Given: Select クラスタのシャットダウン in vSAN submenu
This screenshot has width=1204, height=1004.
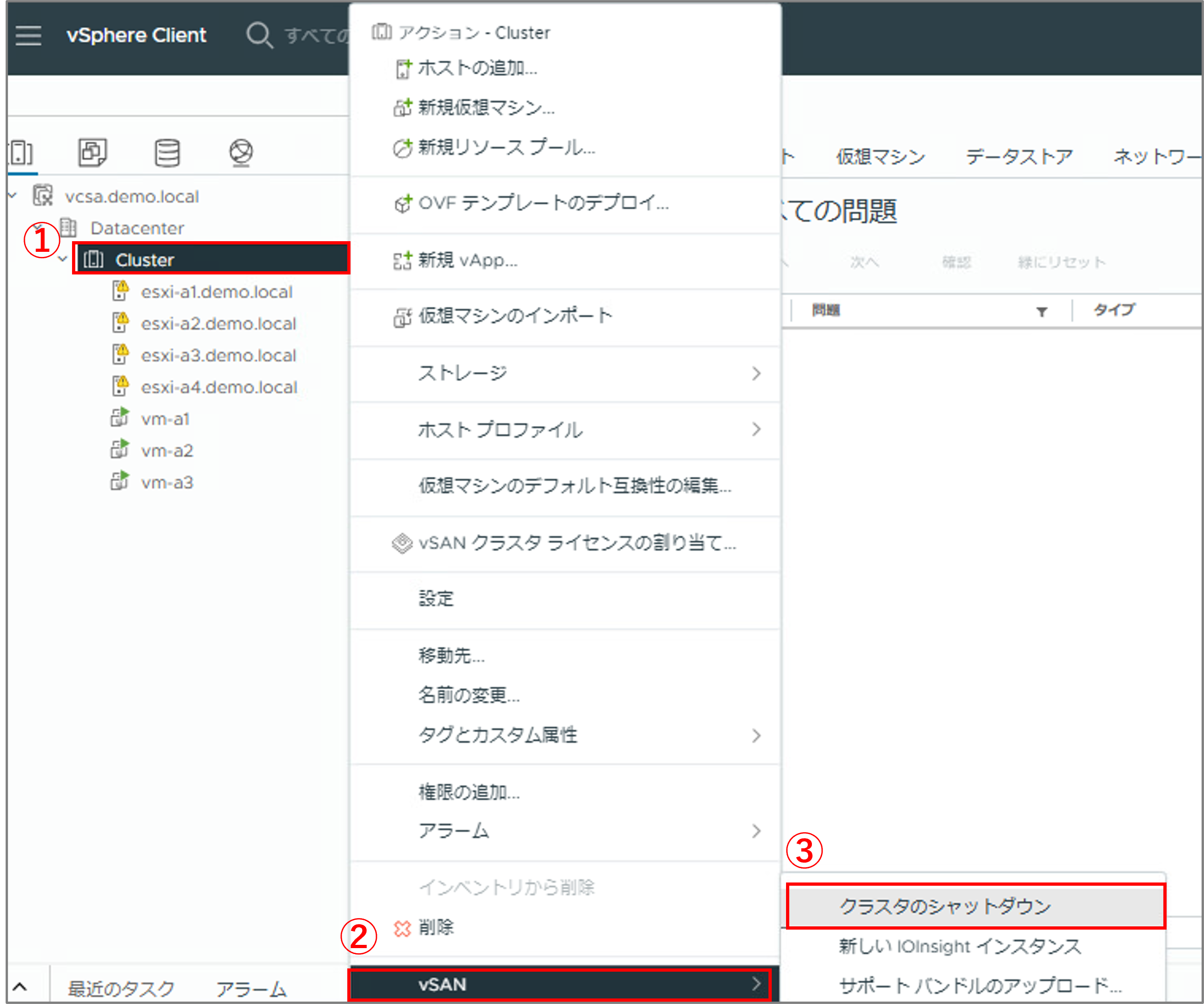Looking at the screenshot, I should coord(975,906).
